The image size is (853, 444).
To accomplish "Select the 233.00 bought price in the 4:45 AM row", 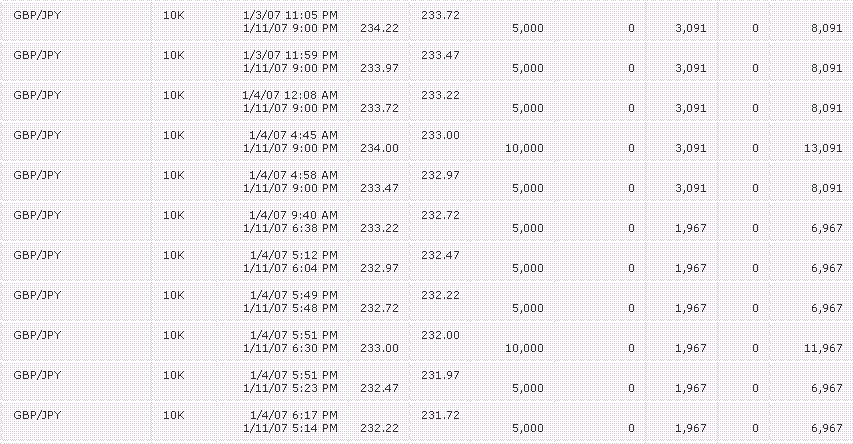I will (x=440, y=135).
